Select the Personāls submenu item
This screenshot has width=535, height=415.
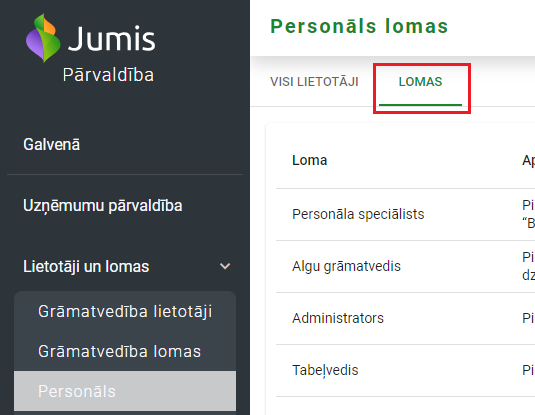coord(125,391)
